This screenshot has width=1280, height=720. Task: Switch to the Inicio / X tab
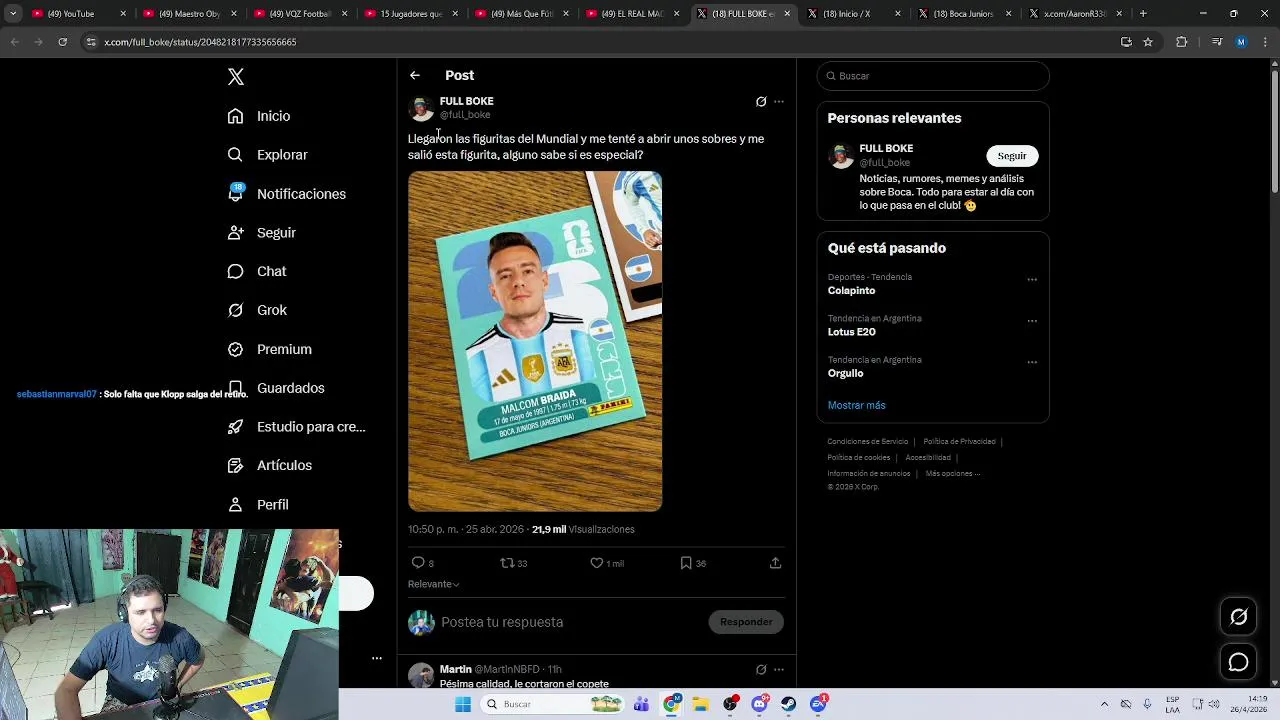tap(854, 14)
